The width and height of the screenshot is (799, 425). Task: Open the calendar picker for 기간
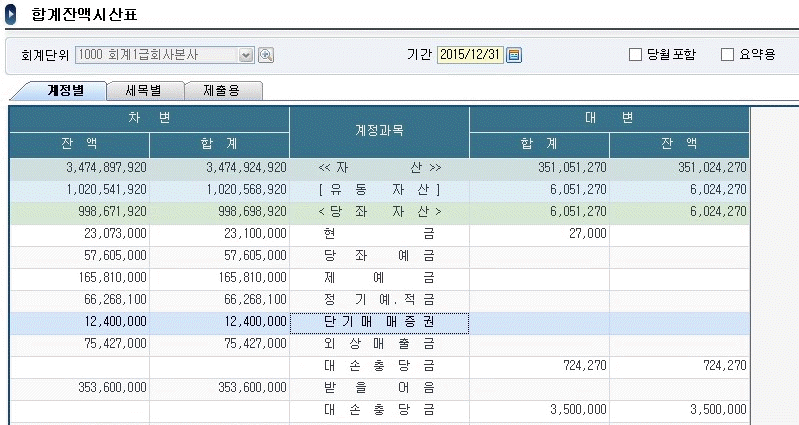[515, 55]
